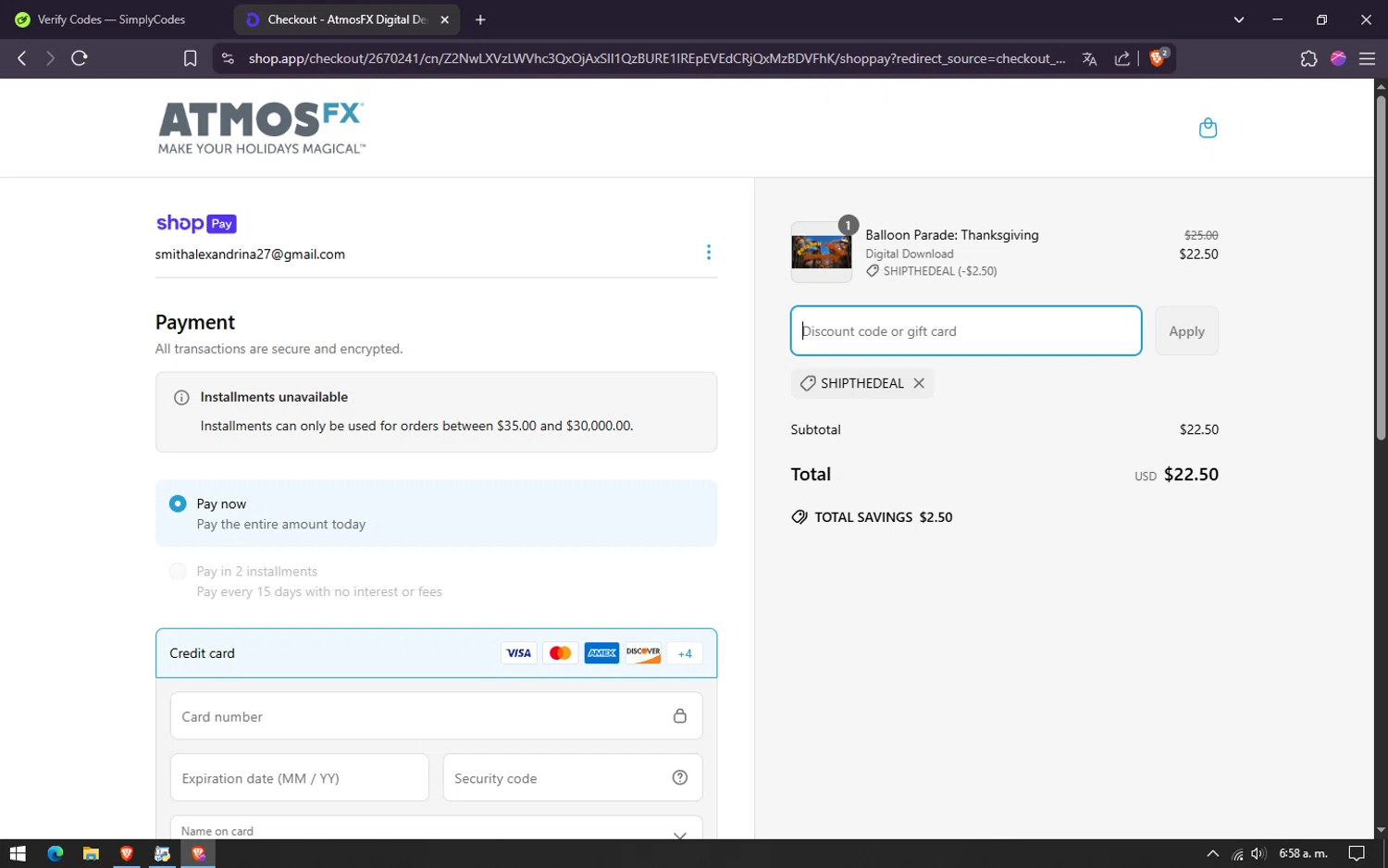Click the lock icon in Card number field

pyautogui.click(x=680, y=716)
